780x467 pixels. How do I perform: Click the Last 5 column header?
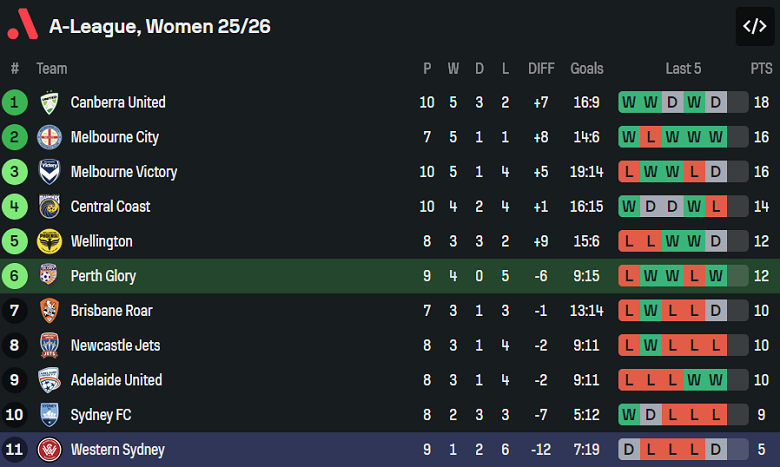(683, 69)
